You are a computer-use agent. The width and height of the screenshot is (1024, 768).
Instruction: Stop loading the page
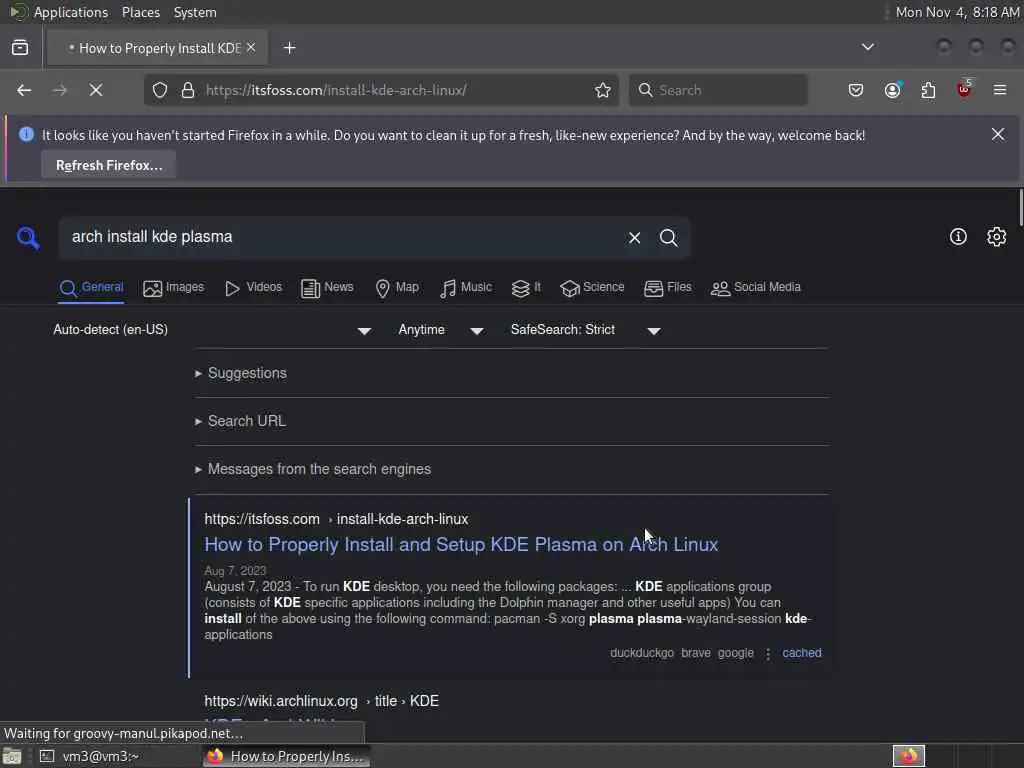(x=96, y=90)
